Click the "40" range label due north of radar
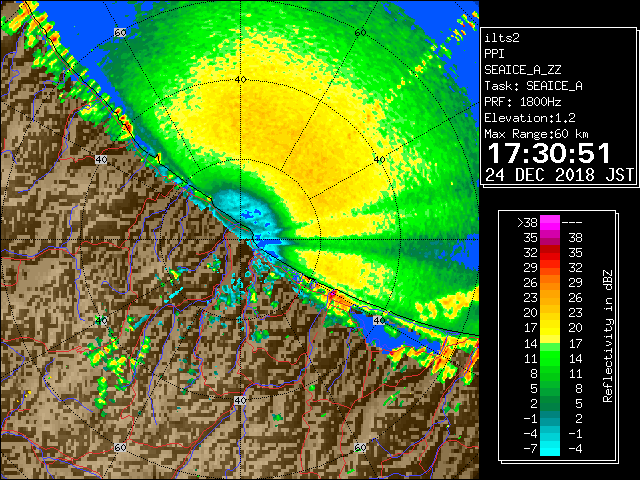This screenshot has height=480, width=640. (240, 80)
